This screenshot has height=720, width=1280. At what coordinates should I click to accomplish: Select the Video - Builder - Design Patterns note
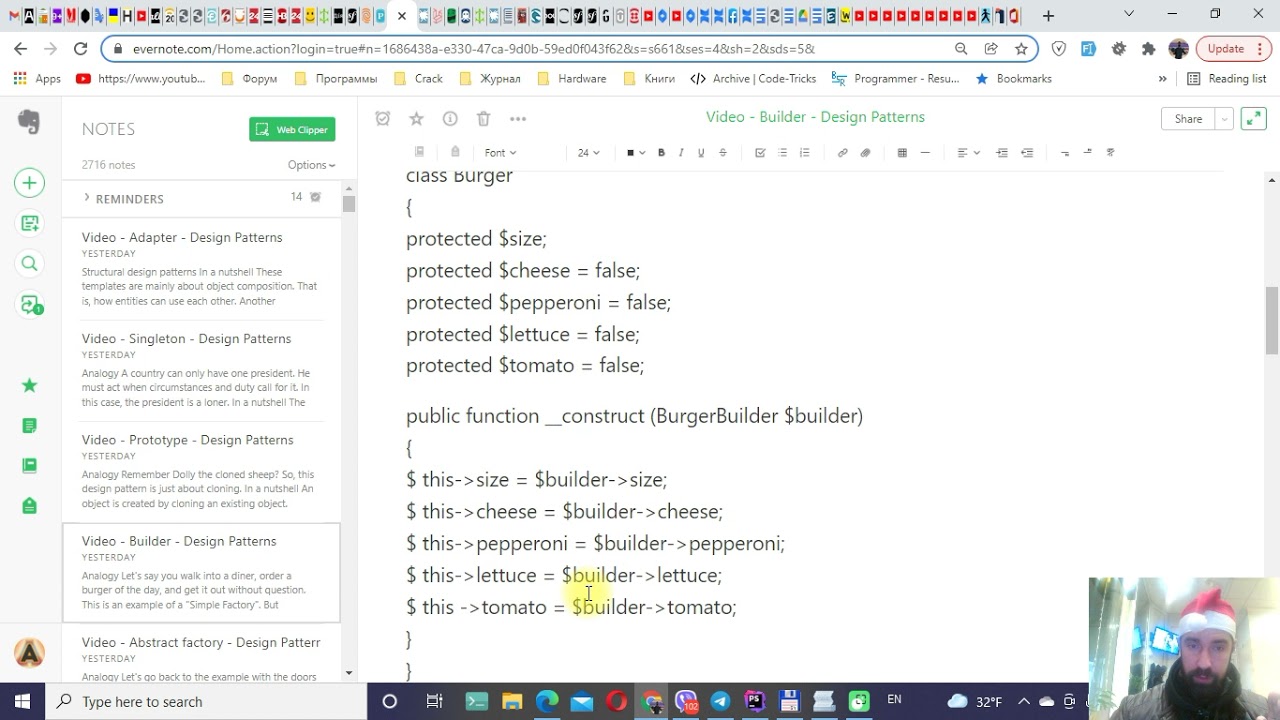pos(201,572)
